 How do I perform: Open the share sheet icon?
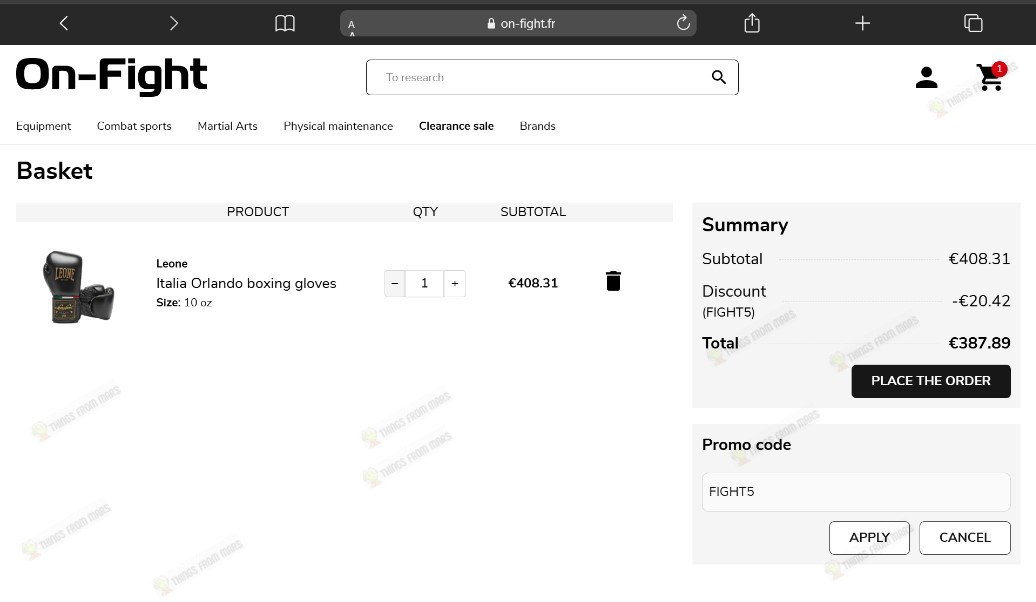click(752, 23)
